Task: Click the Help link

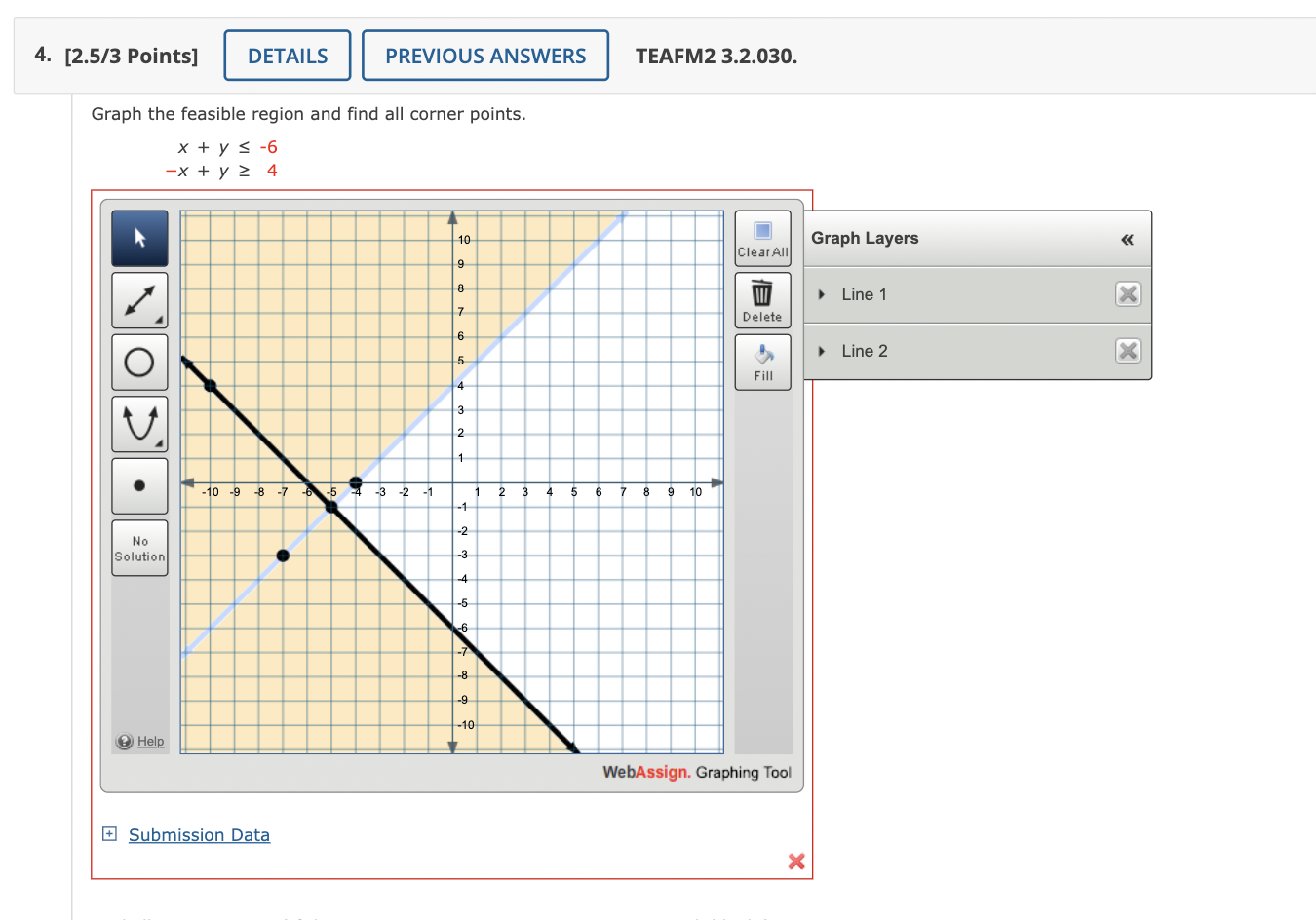Action: coord(149,741)
